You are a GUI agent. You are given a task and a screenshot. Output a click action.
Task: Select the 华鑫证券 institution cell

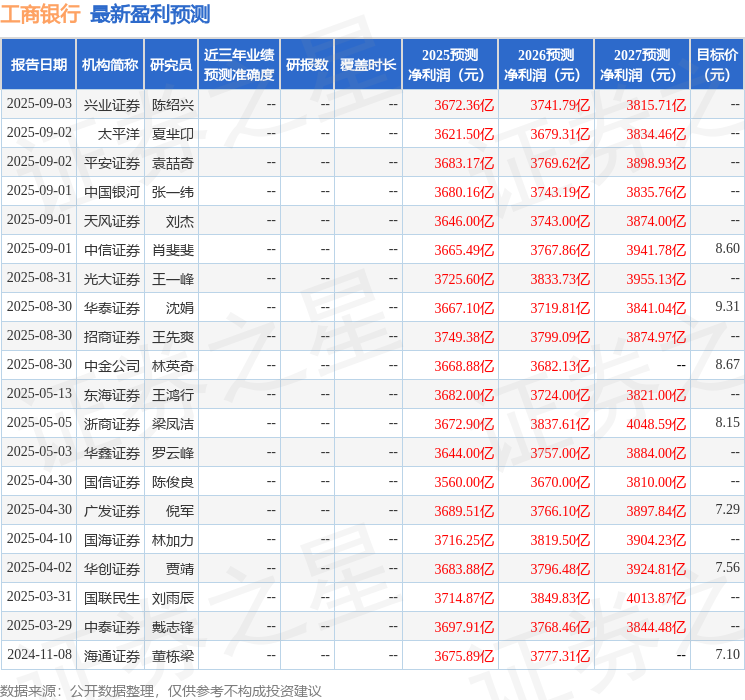pyautogui.click(x=112, y=453)
